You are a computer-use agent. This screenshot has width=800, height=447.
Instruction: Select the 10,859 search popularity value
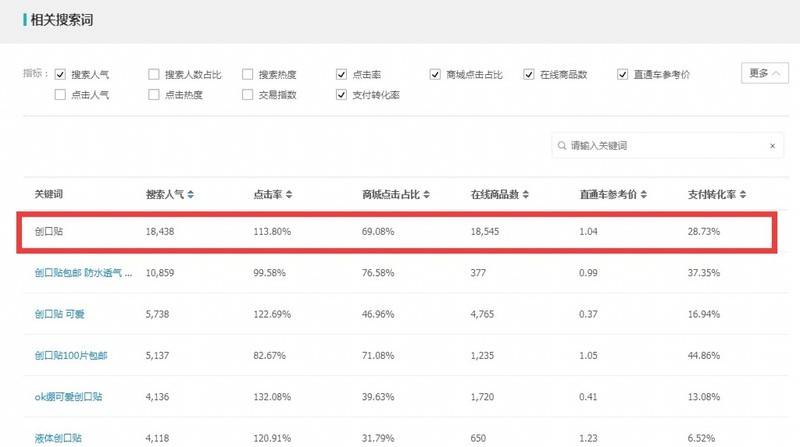click(160, 273)
